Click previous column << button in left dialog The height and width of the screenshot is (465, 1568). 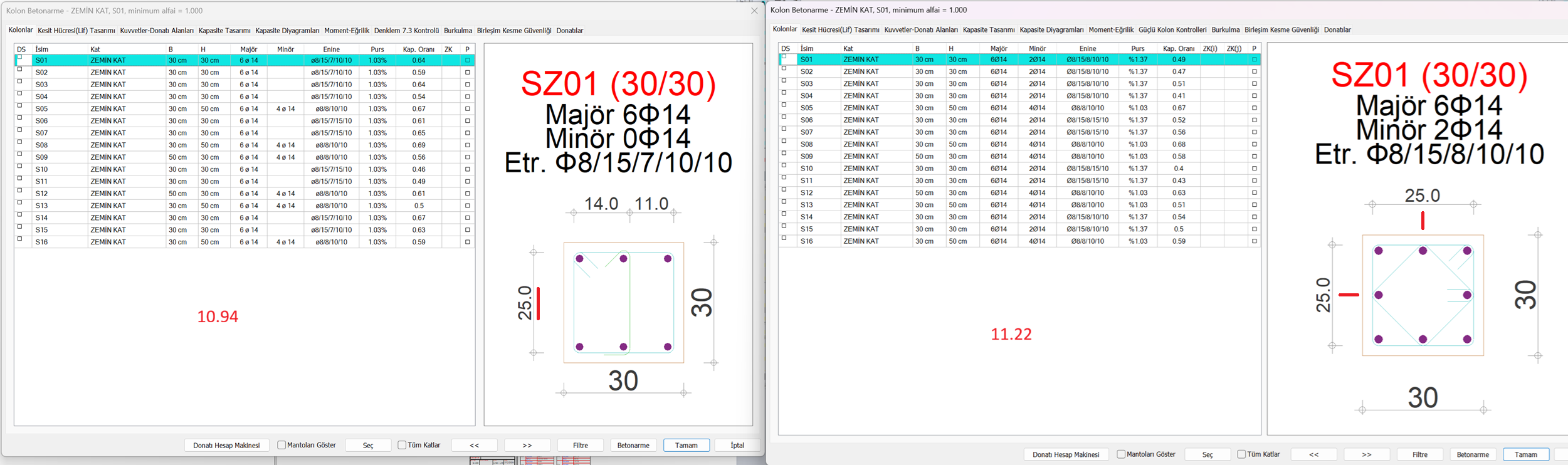click(x=474, y=446)
